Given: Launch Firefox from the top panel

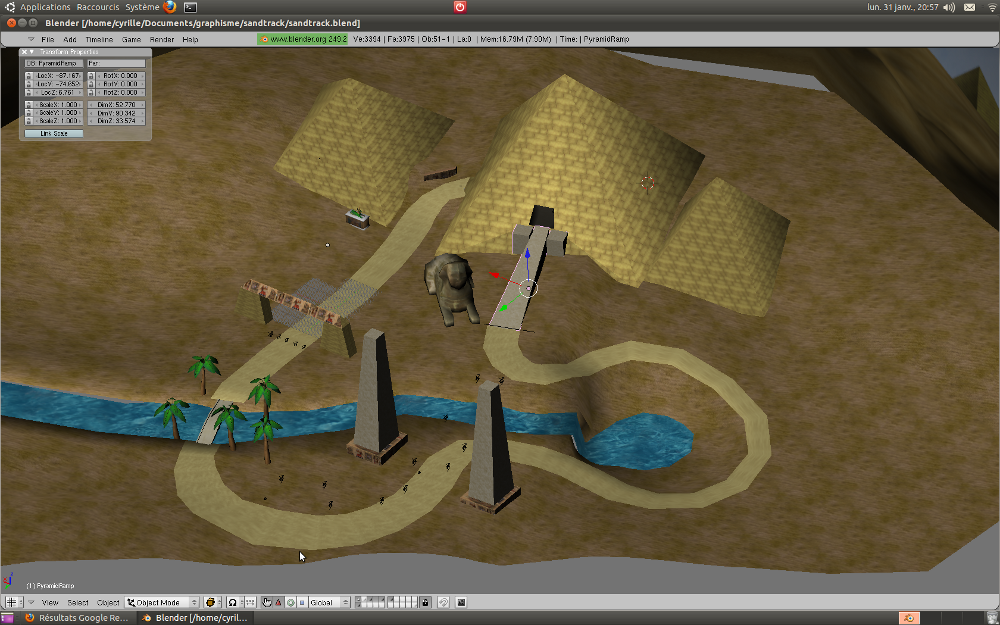Looking at the screenshot, I should 170,7.
